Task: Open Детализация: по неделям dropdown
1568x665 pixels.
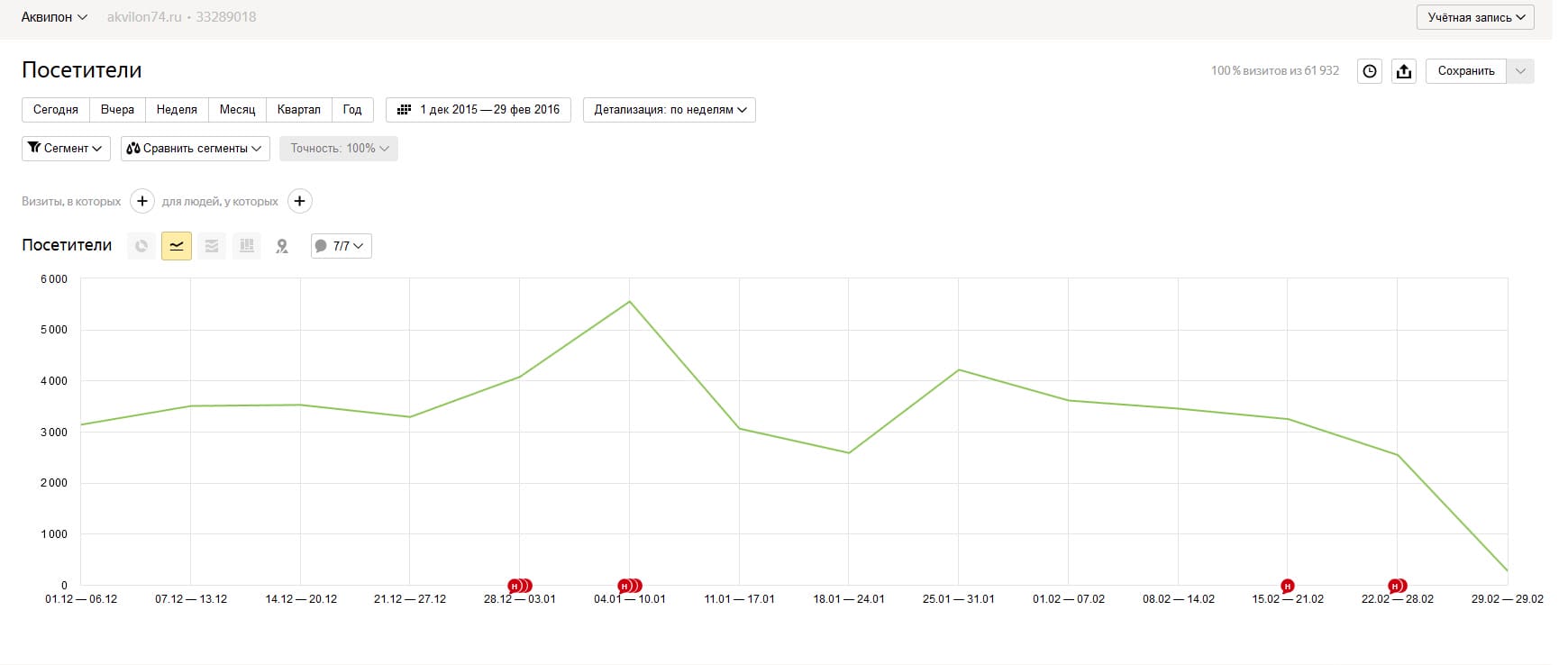Action: (x=670, y=110)
